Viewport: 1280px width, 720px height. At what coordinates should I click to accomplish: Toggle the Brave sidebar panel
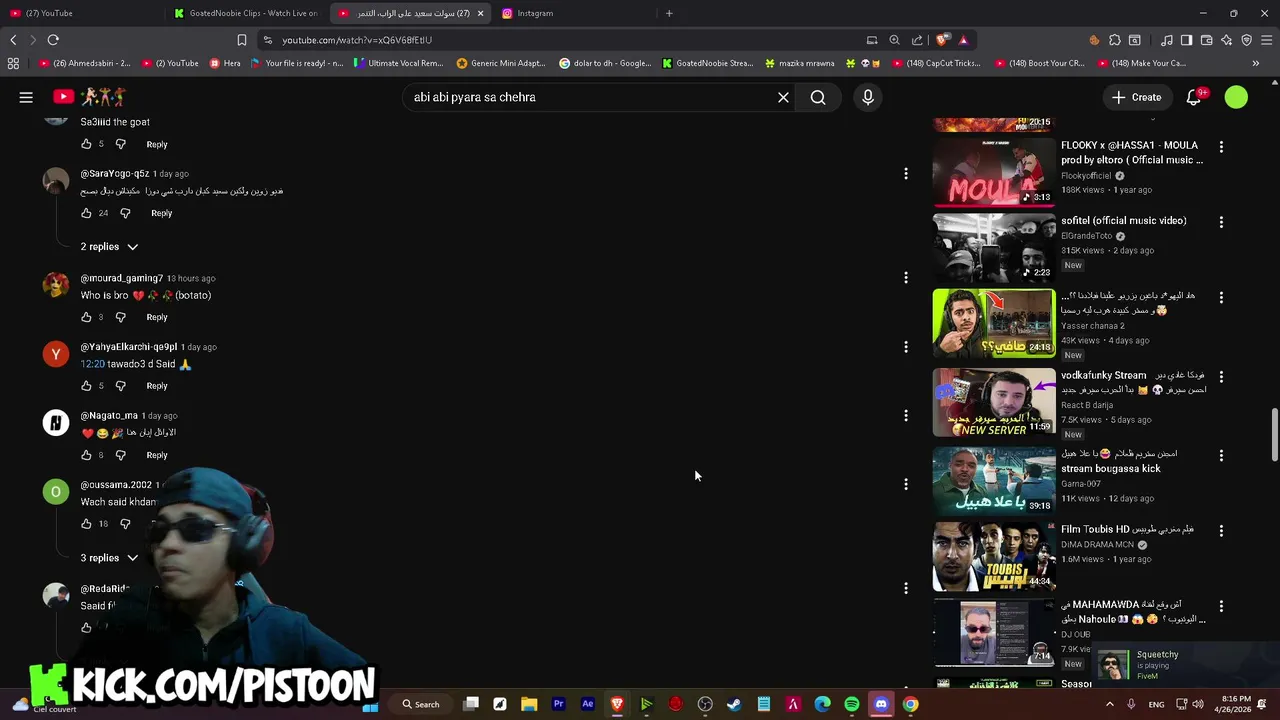pyautogui.click(x=1186, y=40)
